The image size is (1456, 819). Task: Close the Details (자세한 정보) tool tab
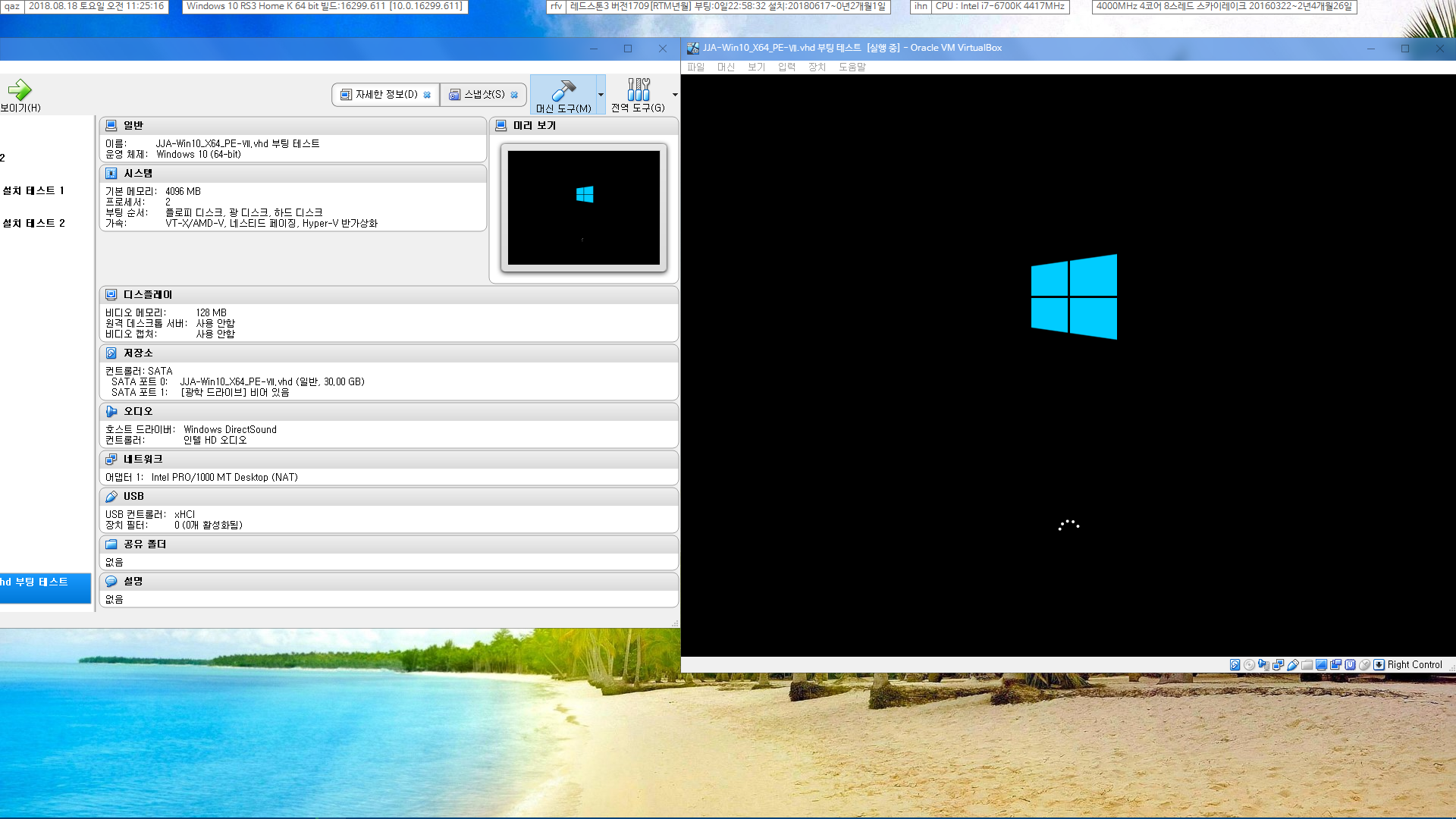(x=427, y=95)
